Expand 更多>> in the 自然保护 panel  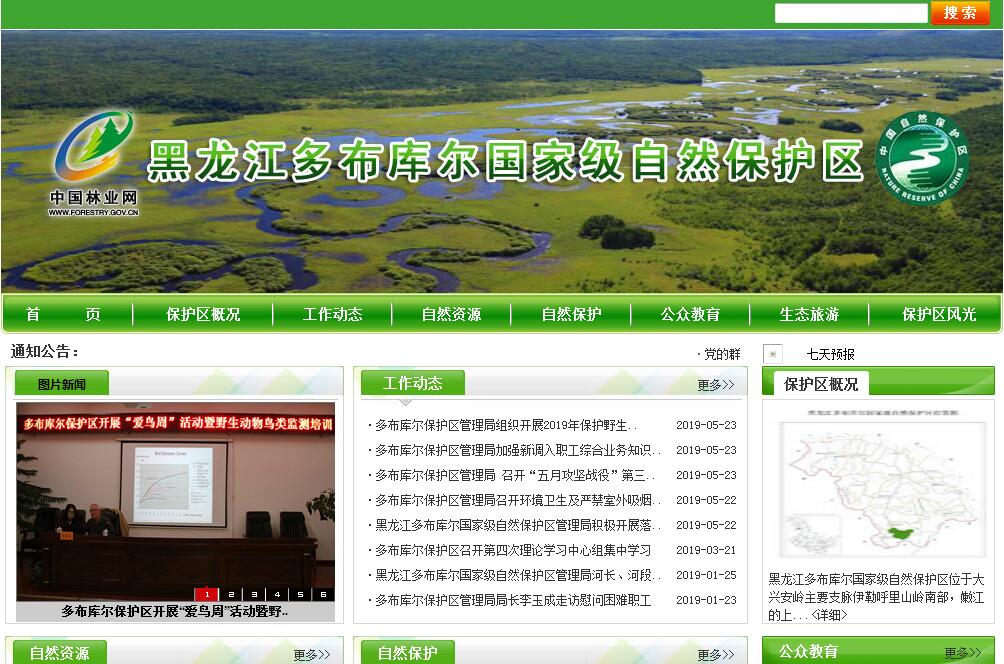pos(715,655)
